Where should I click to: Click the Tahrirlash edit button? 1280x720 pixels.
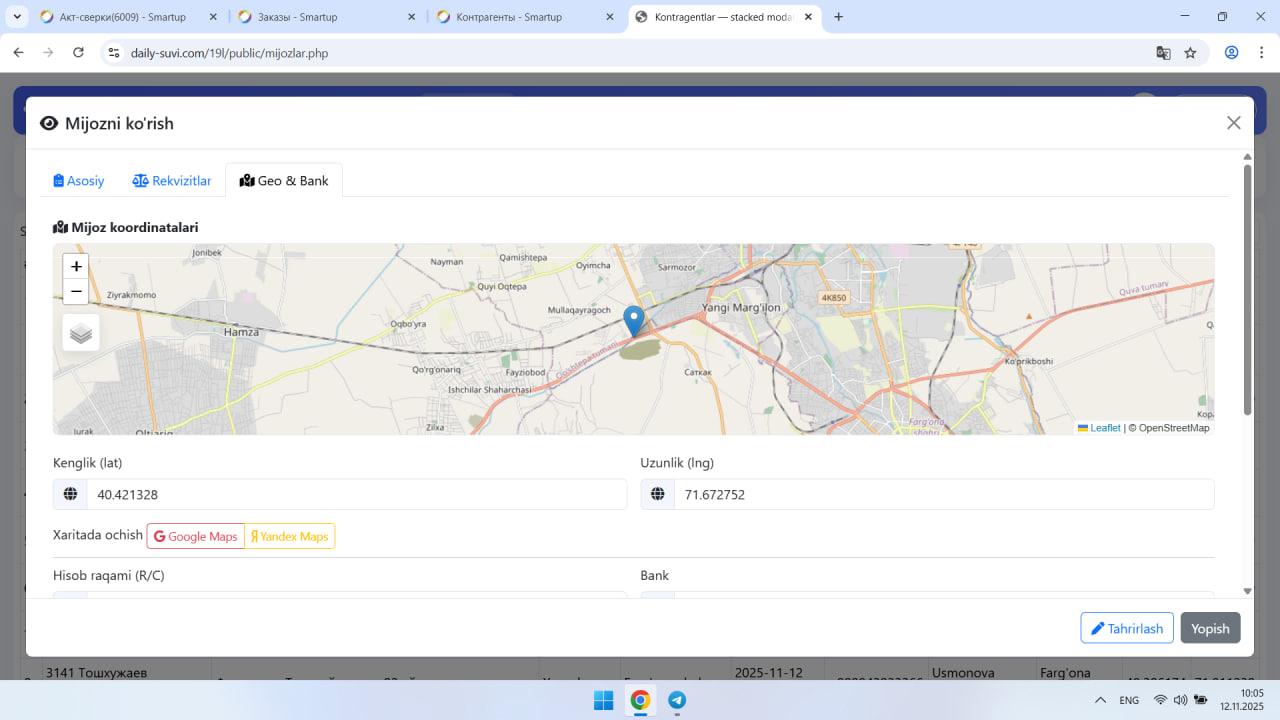[1126, 628]
